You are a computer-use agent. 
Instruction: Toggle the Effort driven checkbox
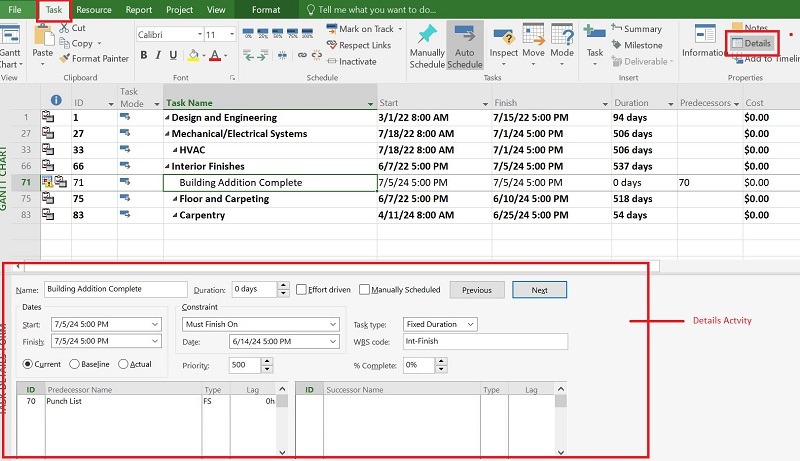(x=301, y=290)
